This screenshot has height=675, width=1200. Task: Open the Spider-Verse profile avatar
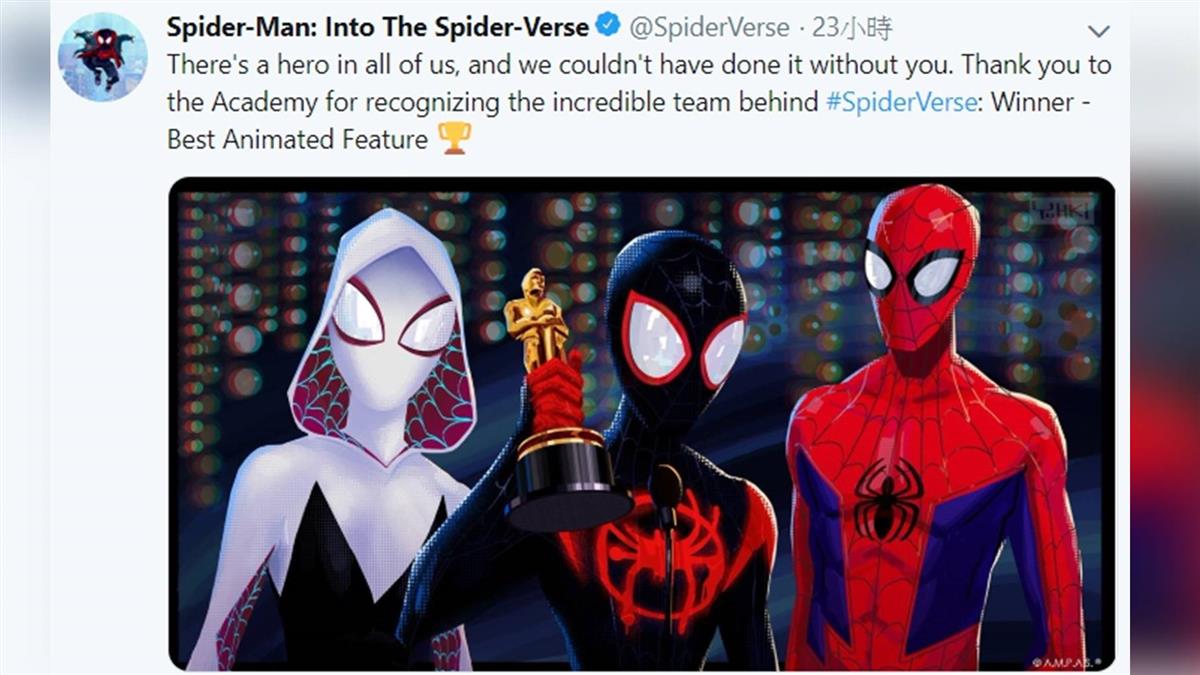coord(103,57)
